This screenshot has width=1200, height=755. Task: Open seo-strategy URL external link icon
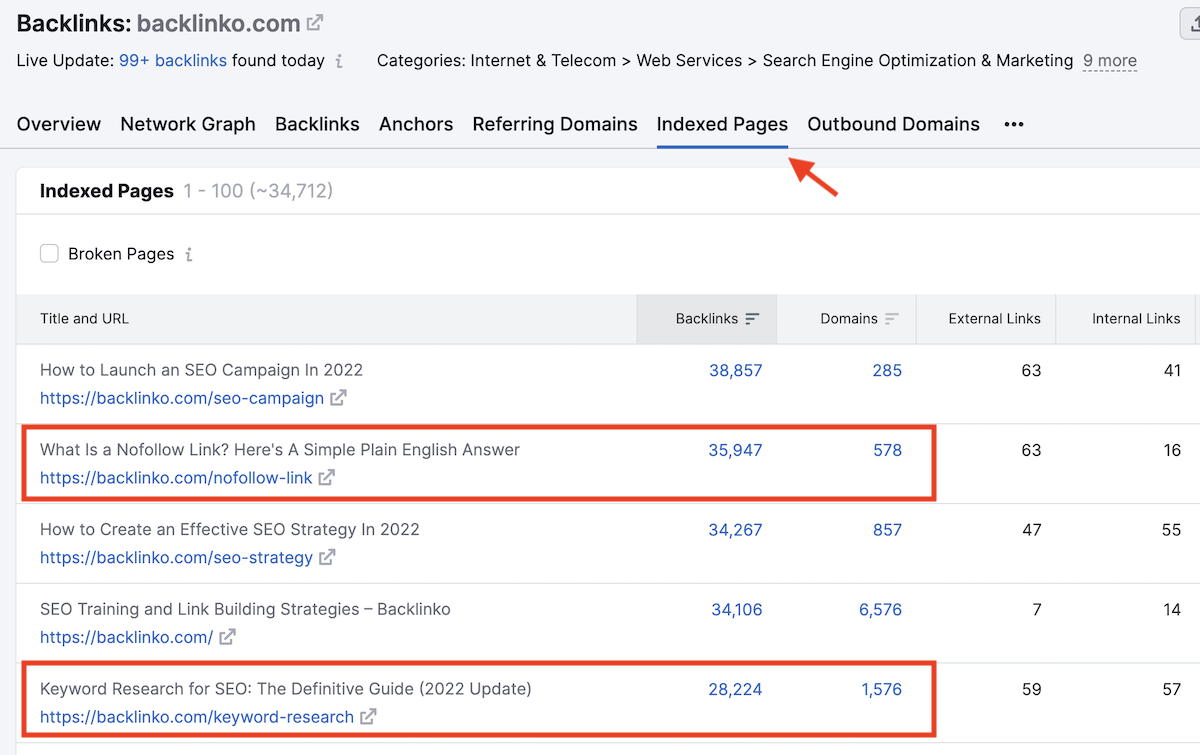pyautogui.click(x=327, y=558)
